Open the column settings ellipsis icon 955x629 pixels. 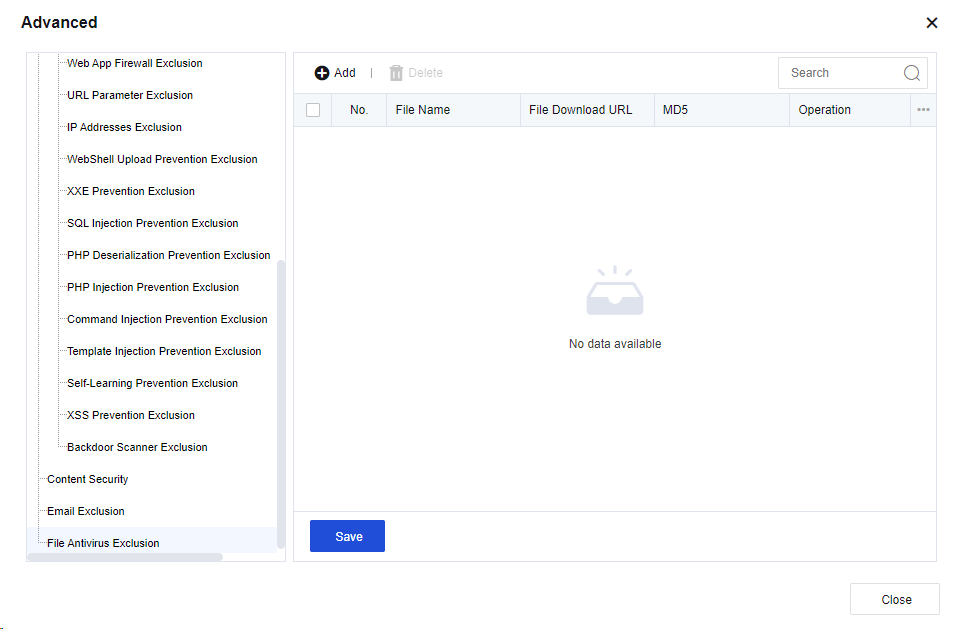923,110
